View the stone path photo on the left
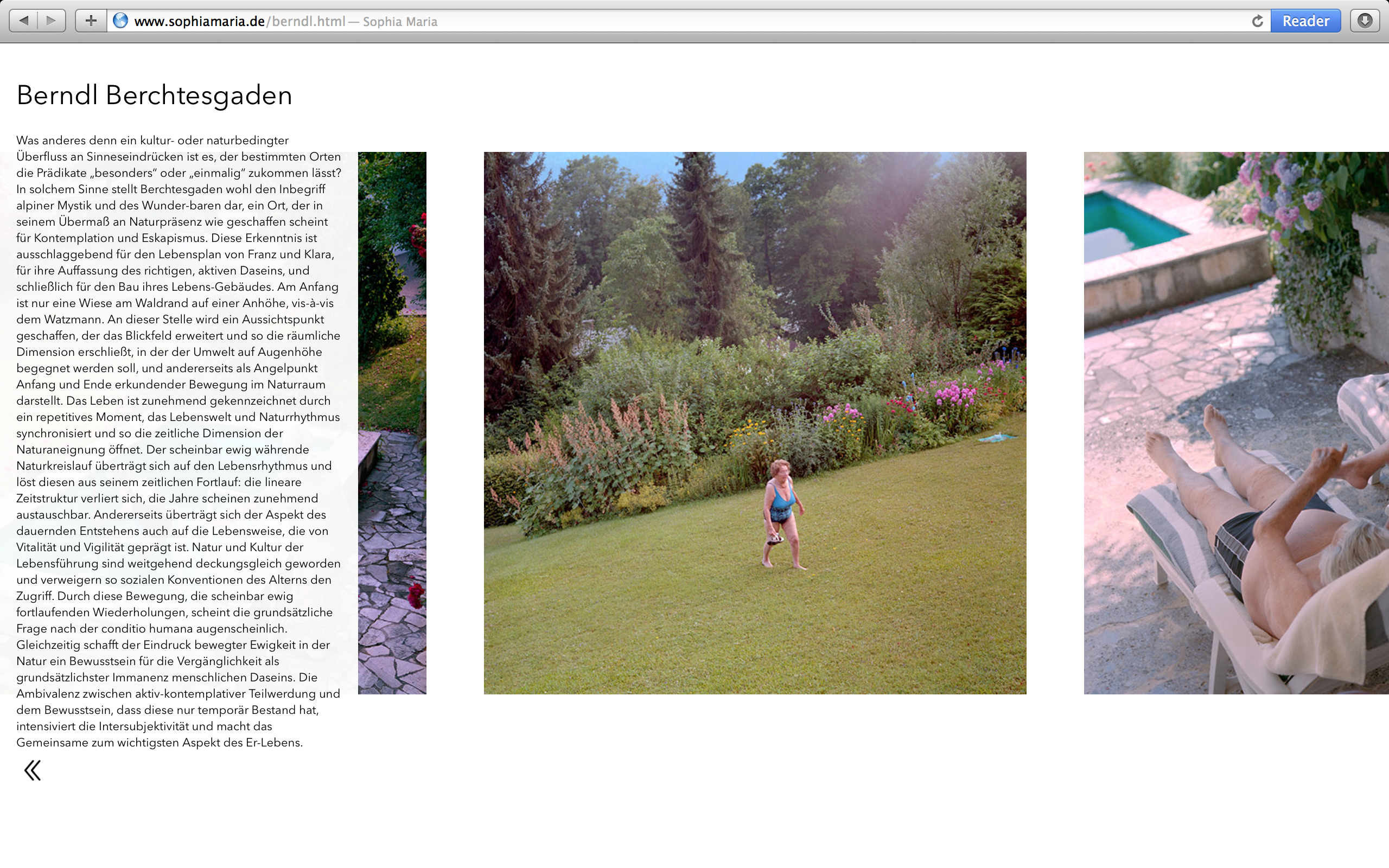Screen dimensions: 1389x868 point(392,423)
